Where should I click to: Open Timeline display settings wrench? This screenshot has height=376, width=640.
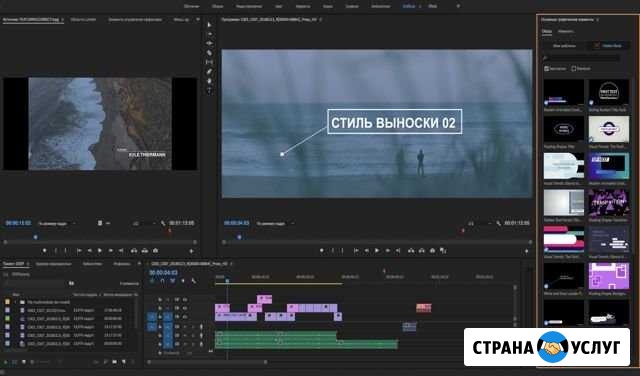coord(193,281)
